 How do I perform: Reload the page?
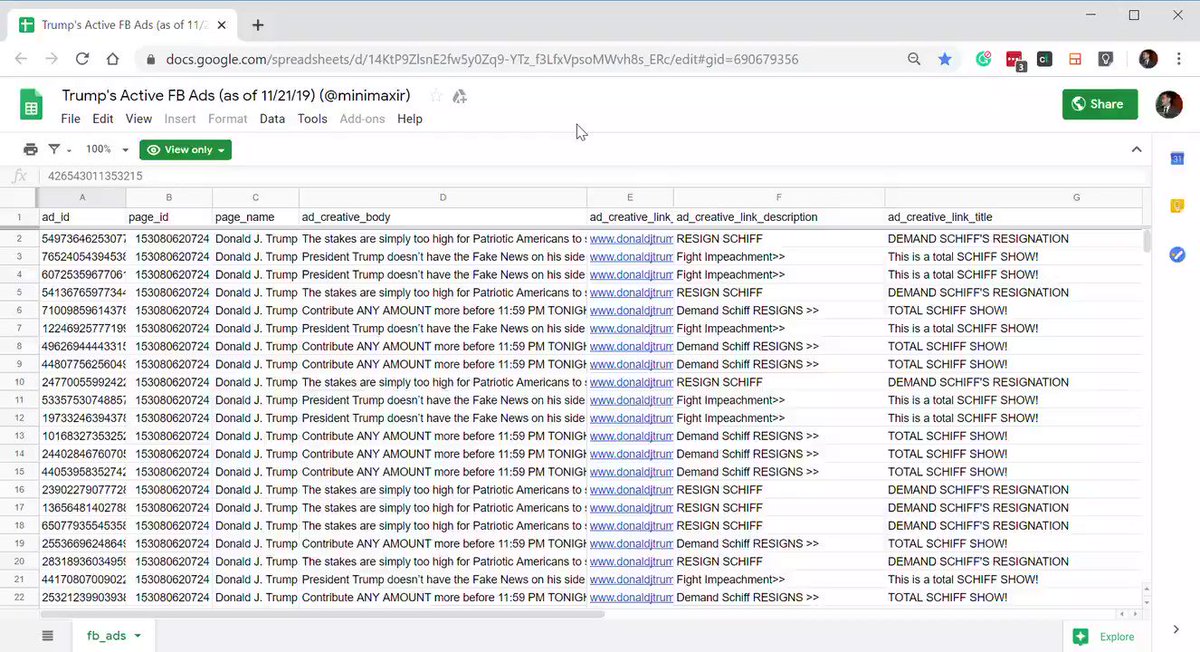83,59
